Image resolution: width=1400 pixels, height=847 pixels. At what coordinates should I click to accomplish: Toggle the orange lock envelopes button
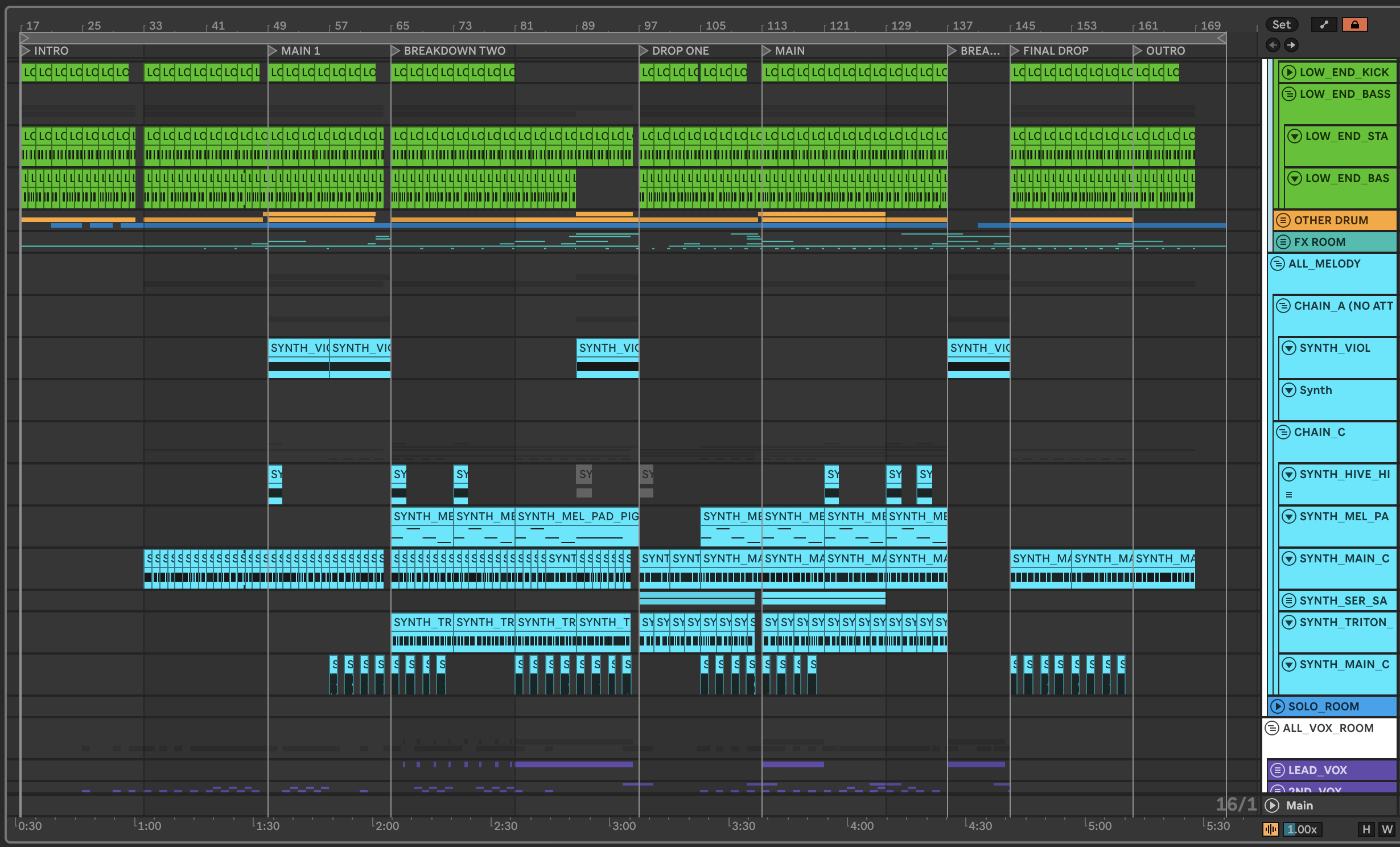[1354, 24]
